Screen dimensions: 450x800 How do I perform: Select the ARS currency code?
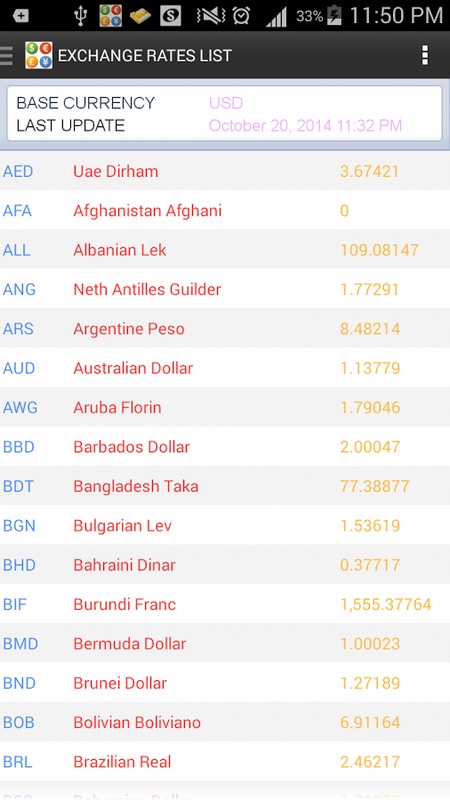tap(18, 329)
